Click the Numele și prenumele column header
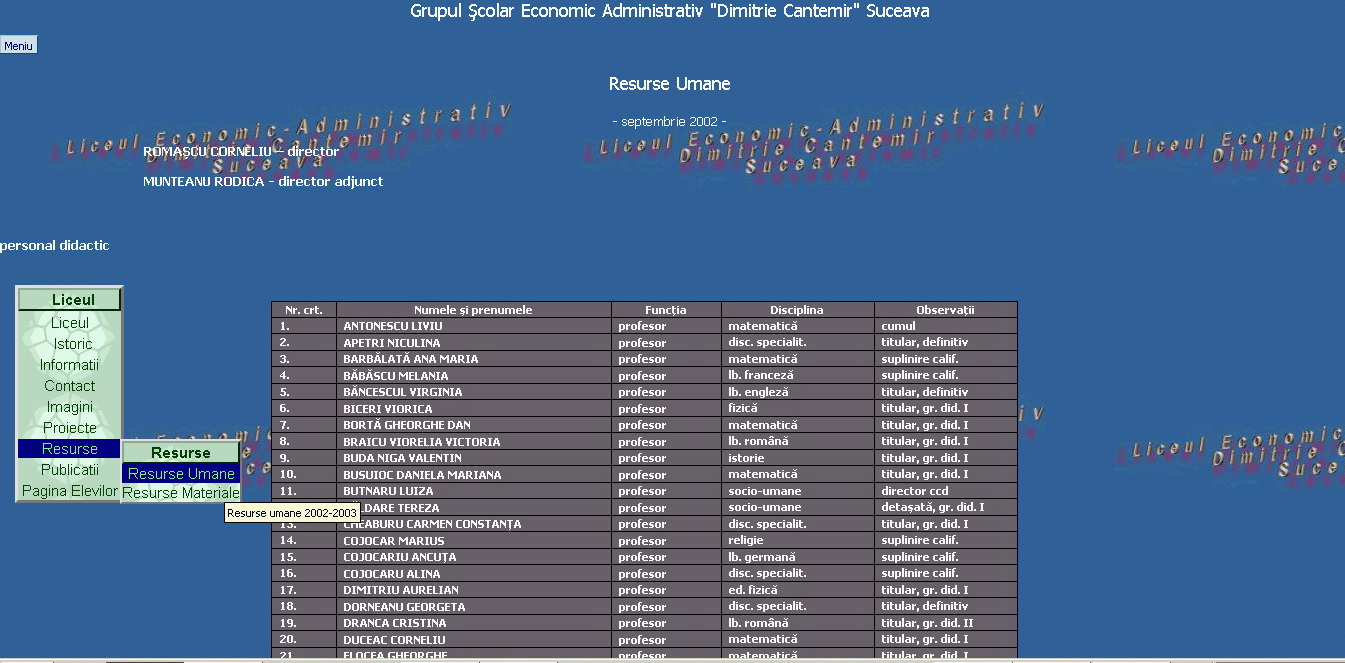 (474, 310)
